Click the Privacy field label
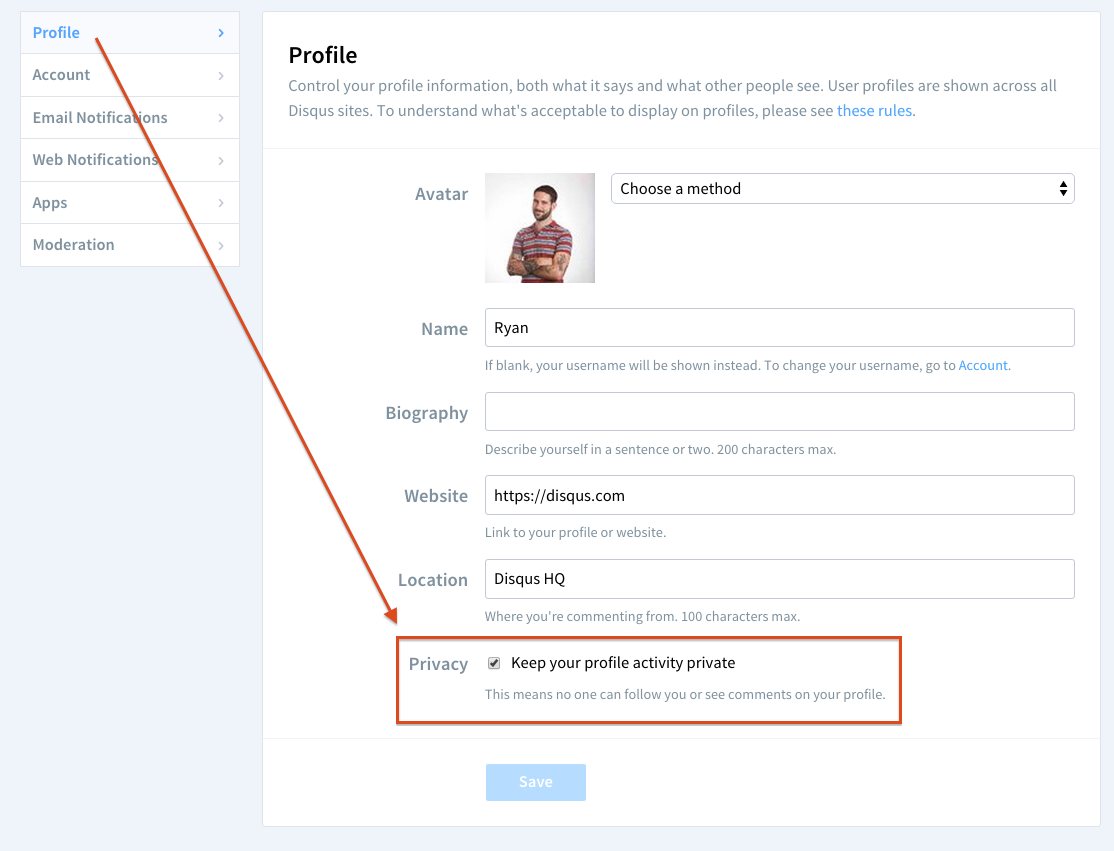 [438, 664]
